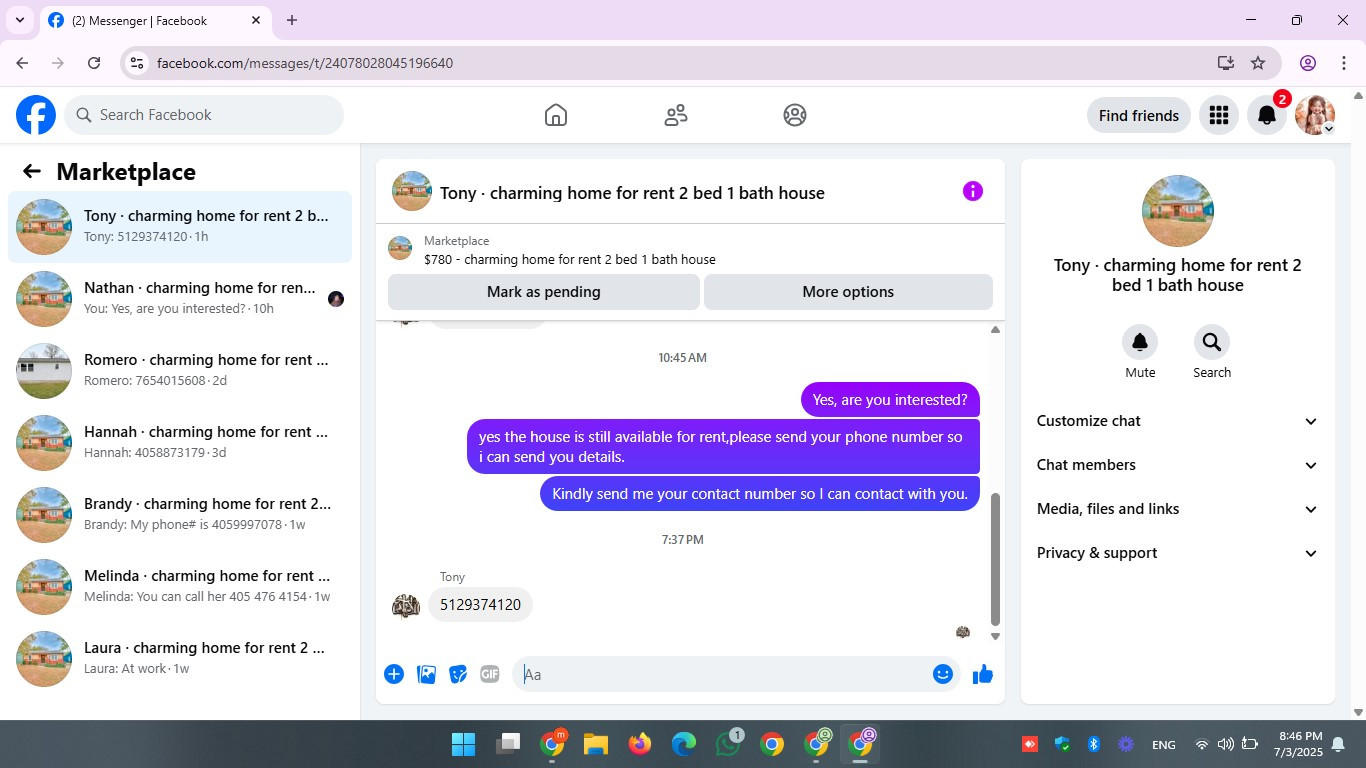Open a new browser tab
This screenshot has width=1366, height=768.
pos(292,20)
